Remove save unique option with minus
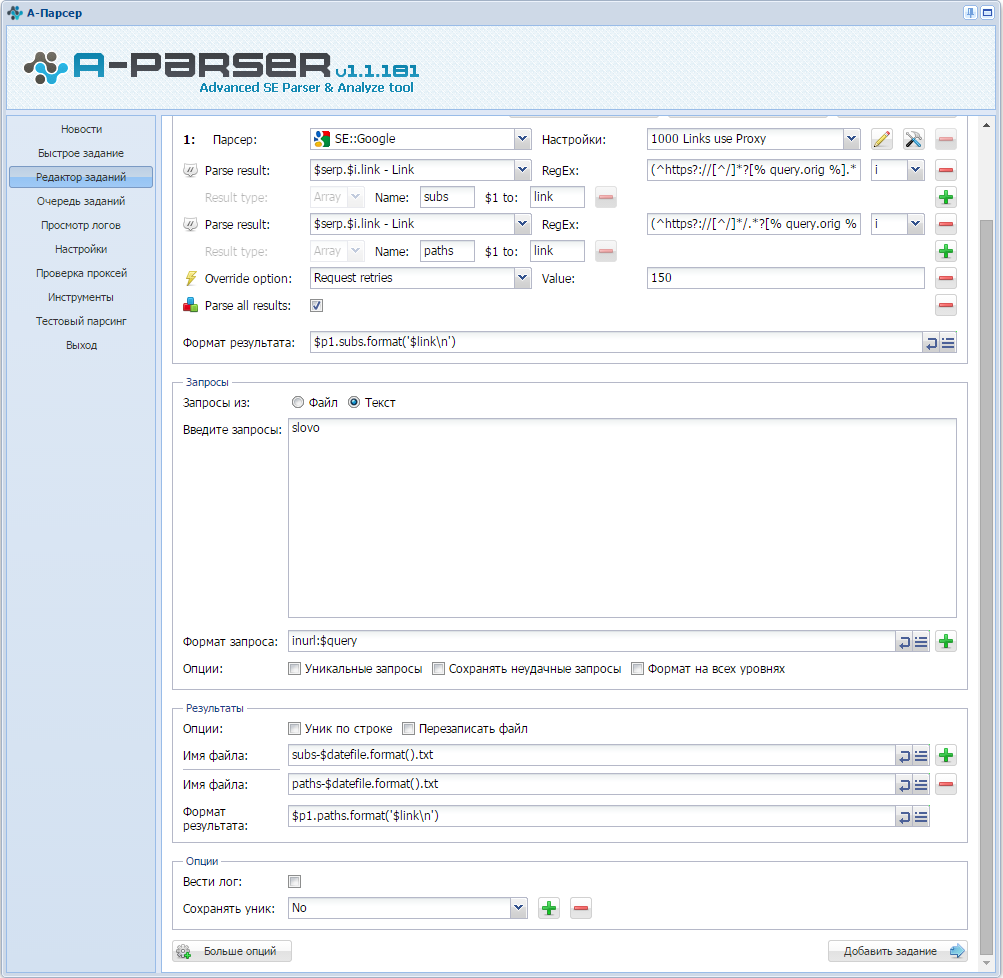Viewport: 1003px width, 978px height. [580, 908]
